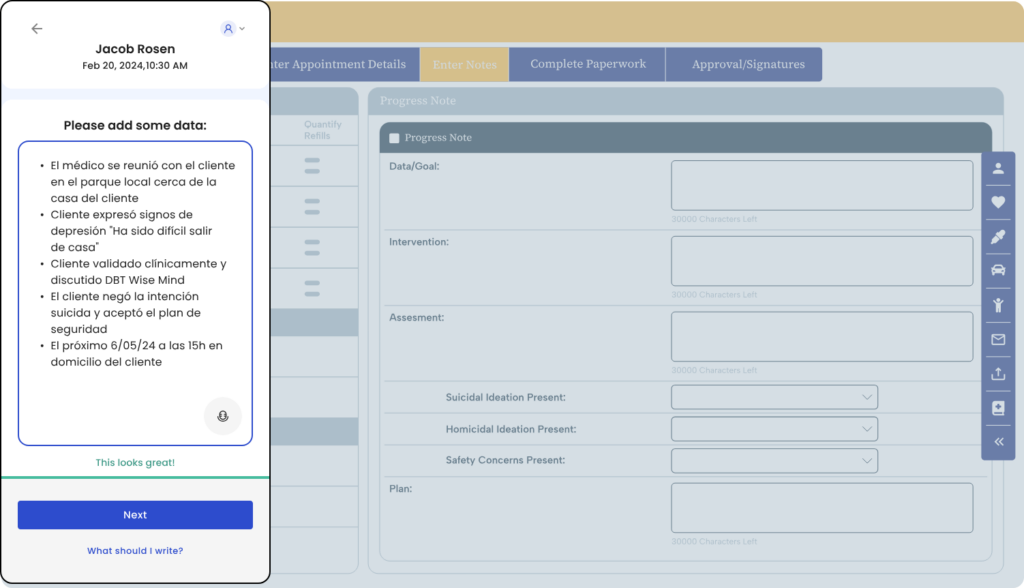Image resolution: width=1024 pixels, height=588 pixels.
Task: Collapse the right sidebar with the double chevron
Action: click(998, 440)
